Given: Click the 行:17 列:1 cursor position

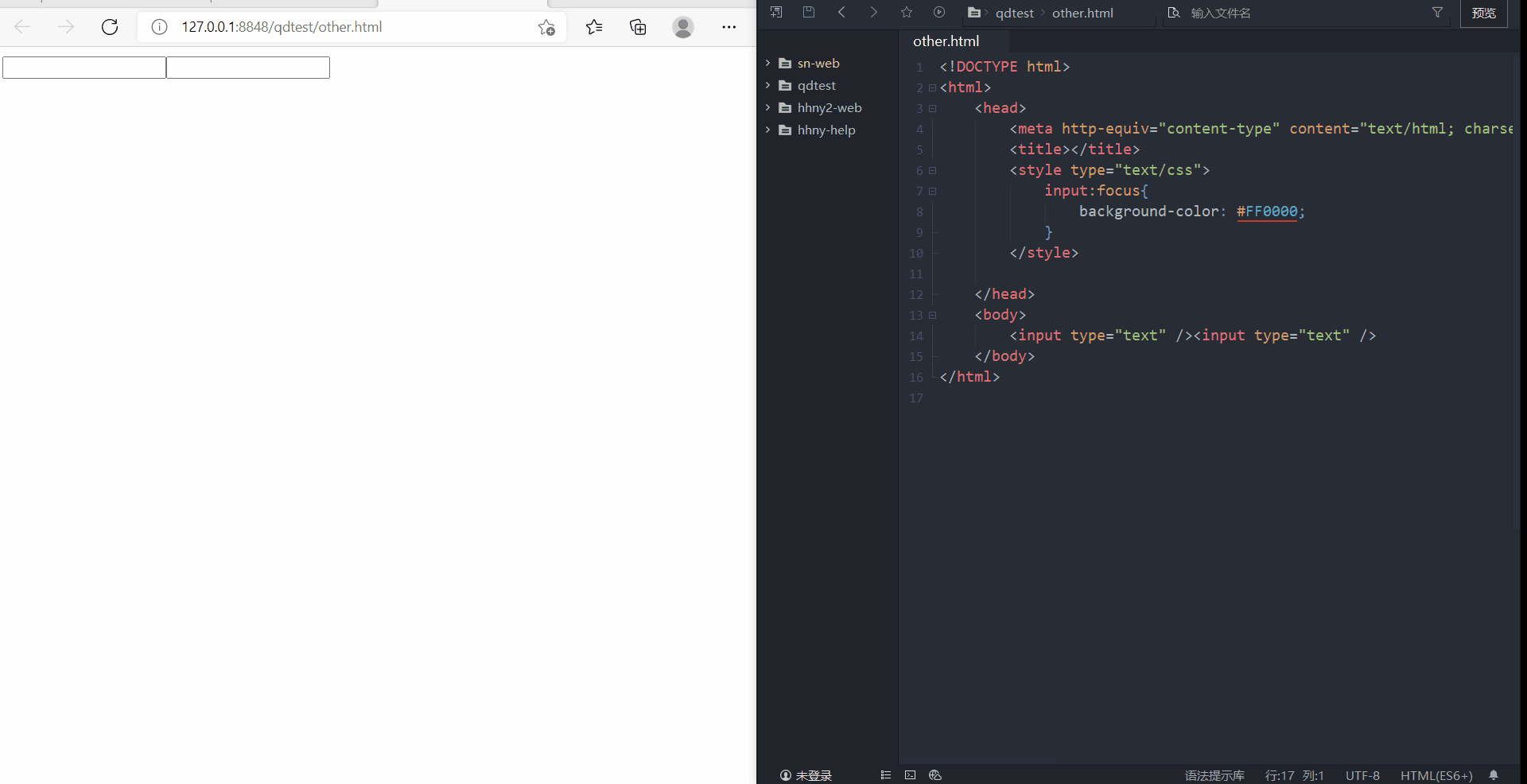Looking at the screenshot, I should [x=1294, y=775].
